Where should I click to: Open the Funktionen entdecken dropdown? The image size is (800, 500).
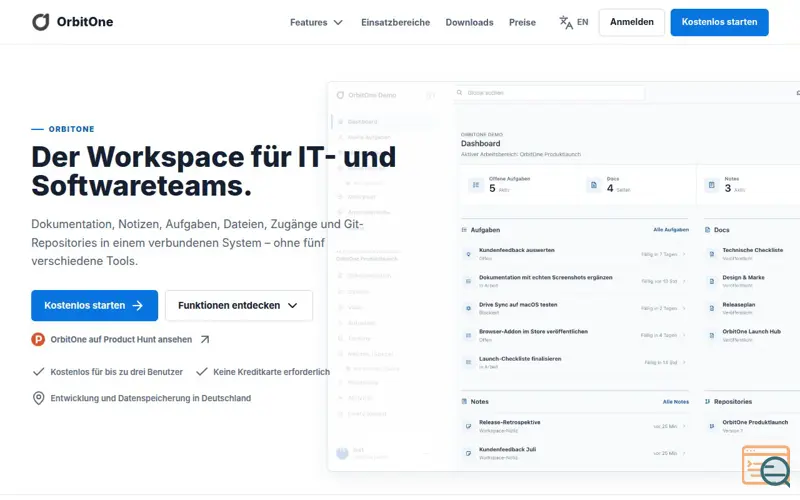(239, 306)
